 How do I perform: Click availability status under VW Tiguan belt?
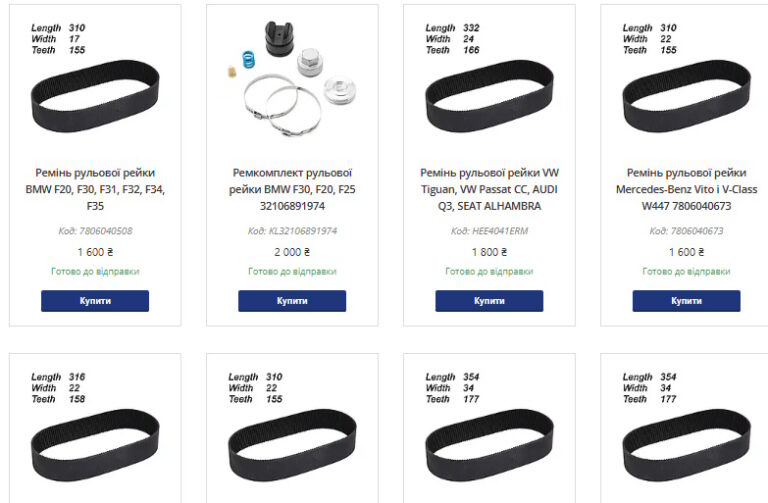click(x=489, y=271)
